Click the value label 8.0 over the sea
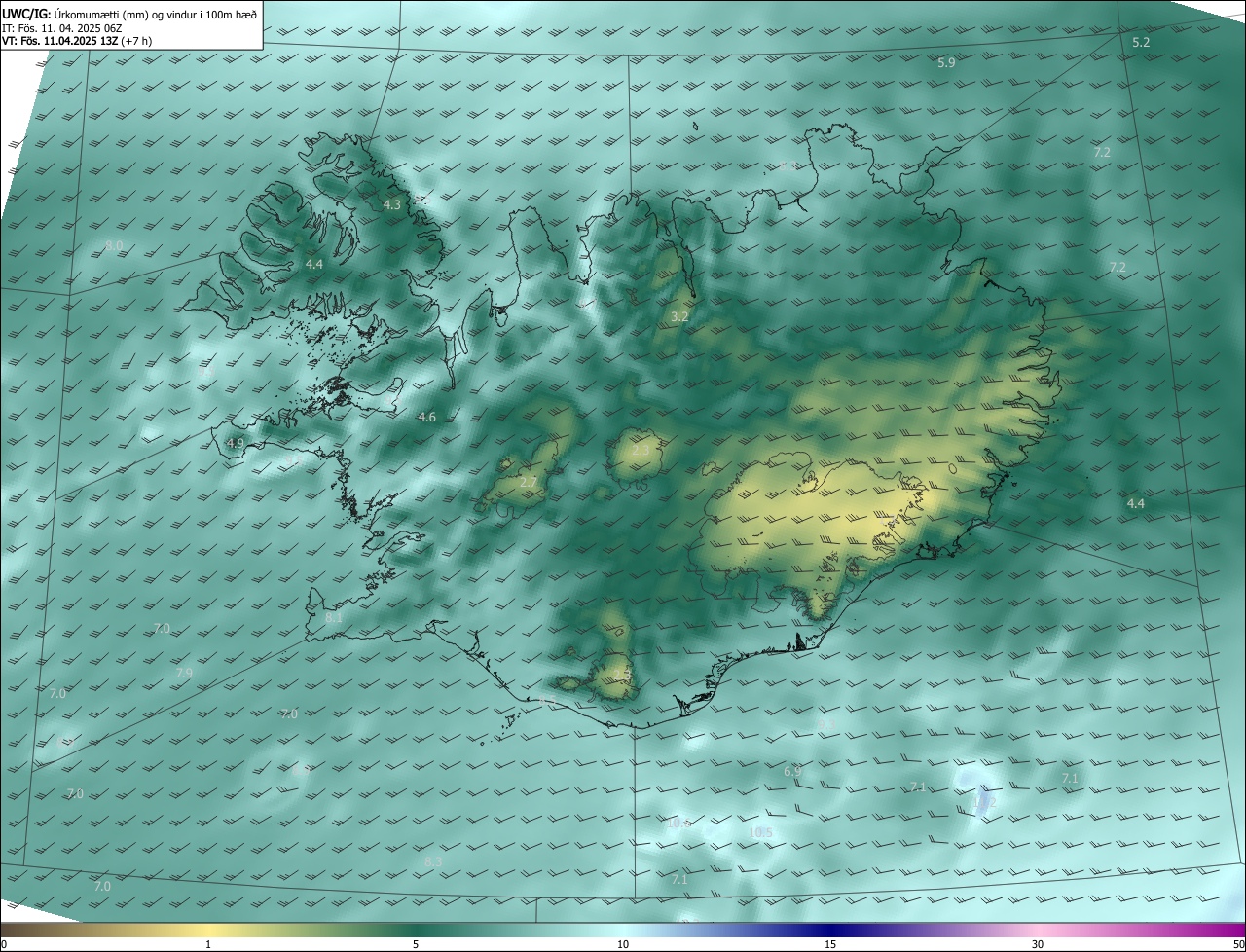1246x952 pixels. (x=115, y=246)
